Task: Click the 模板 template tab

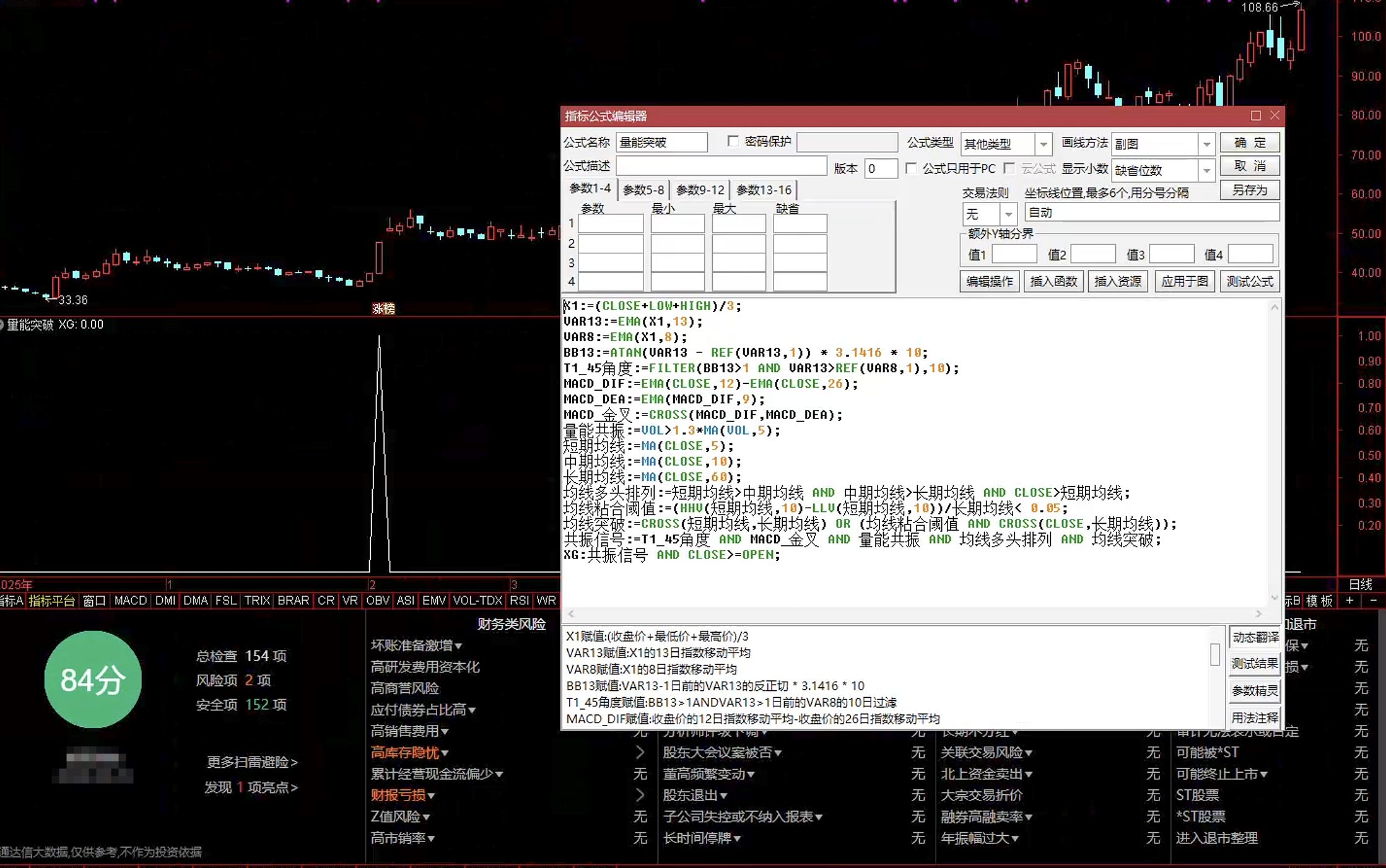Action: 1319,601
